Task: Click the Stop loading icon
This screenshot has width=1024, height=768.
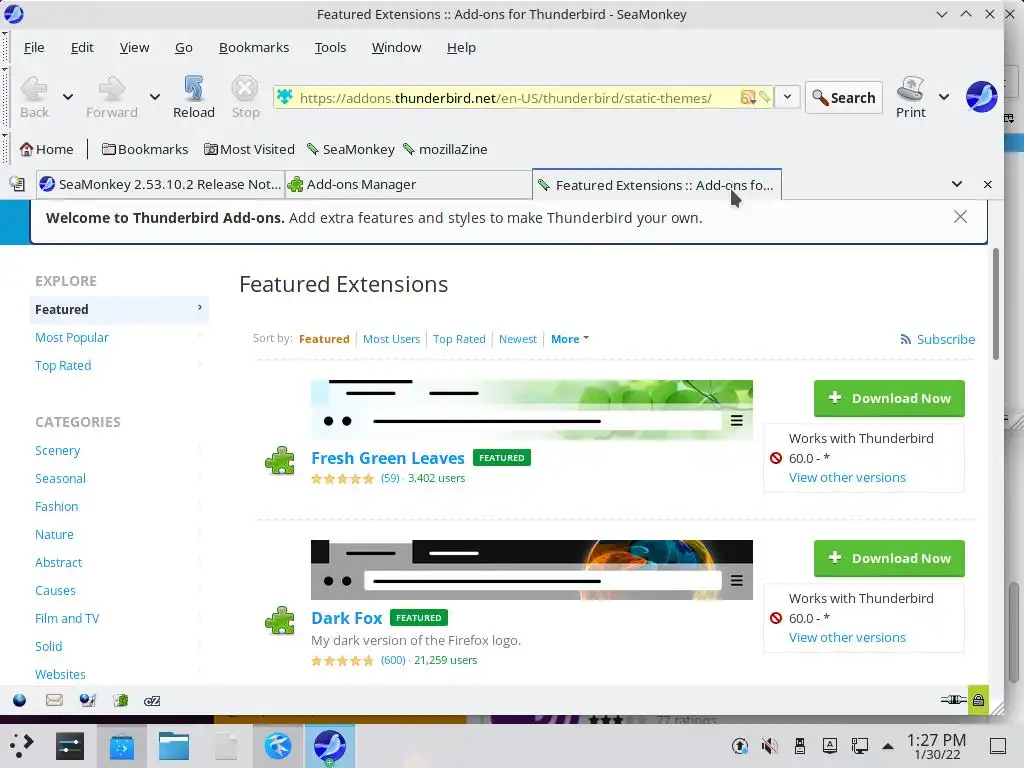Action: point(245,89)
